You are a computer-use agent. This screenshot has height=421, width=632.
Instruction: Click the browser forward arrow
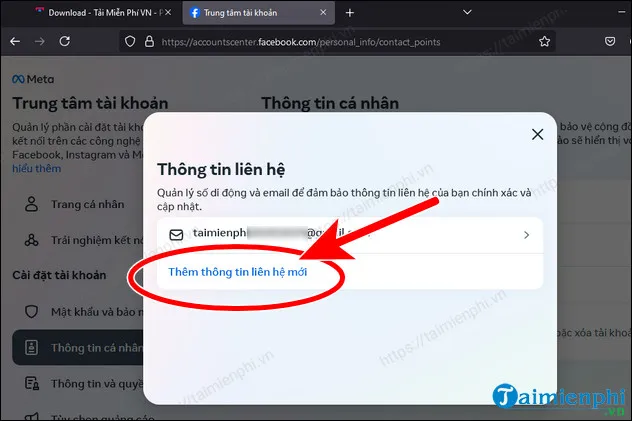click(x=40, y=41)
